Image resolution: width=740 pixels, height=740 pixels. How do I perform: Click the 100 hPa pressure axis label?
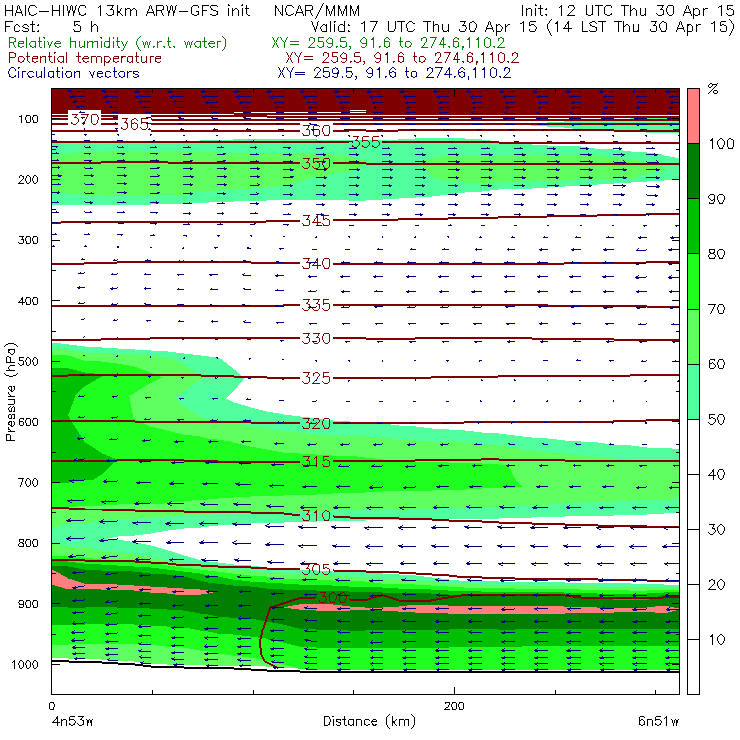[x=28, y=119]
